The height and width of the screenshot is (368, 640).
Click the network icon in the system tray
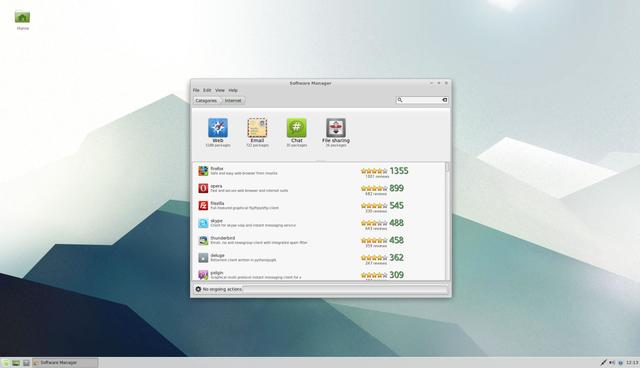pyautogui.click(x=603, y=362)
